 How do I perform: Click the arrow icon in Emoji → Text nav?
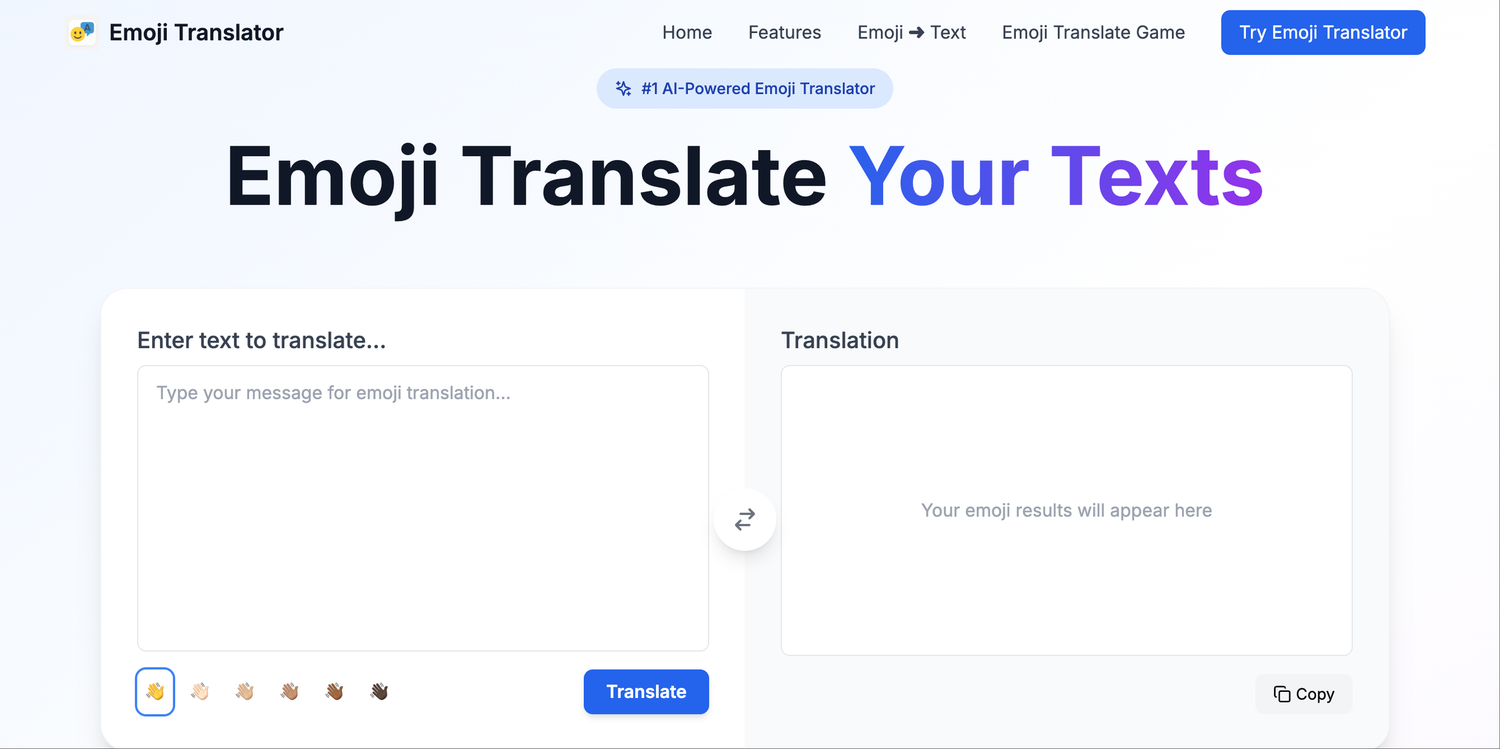pyautogui.click(x=918, y=32)
